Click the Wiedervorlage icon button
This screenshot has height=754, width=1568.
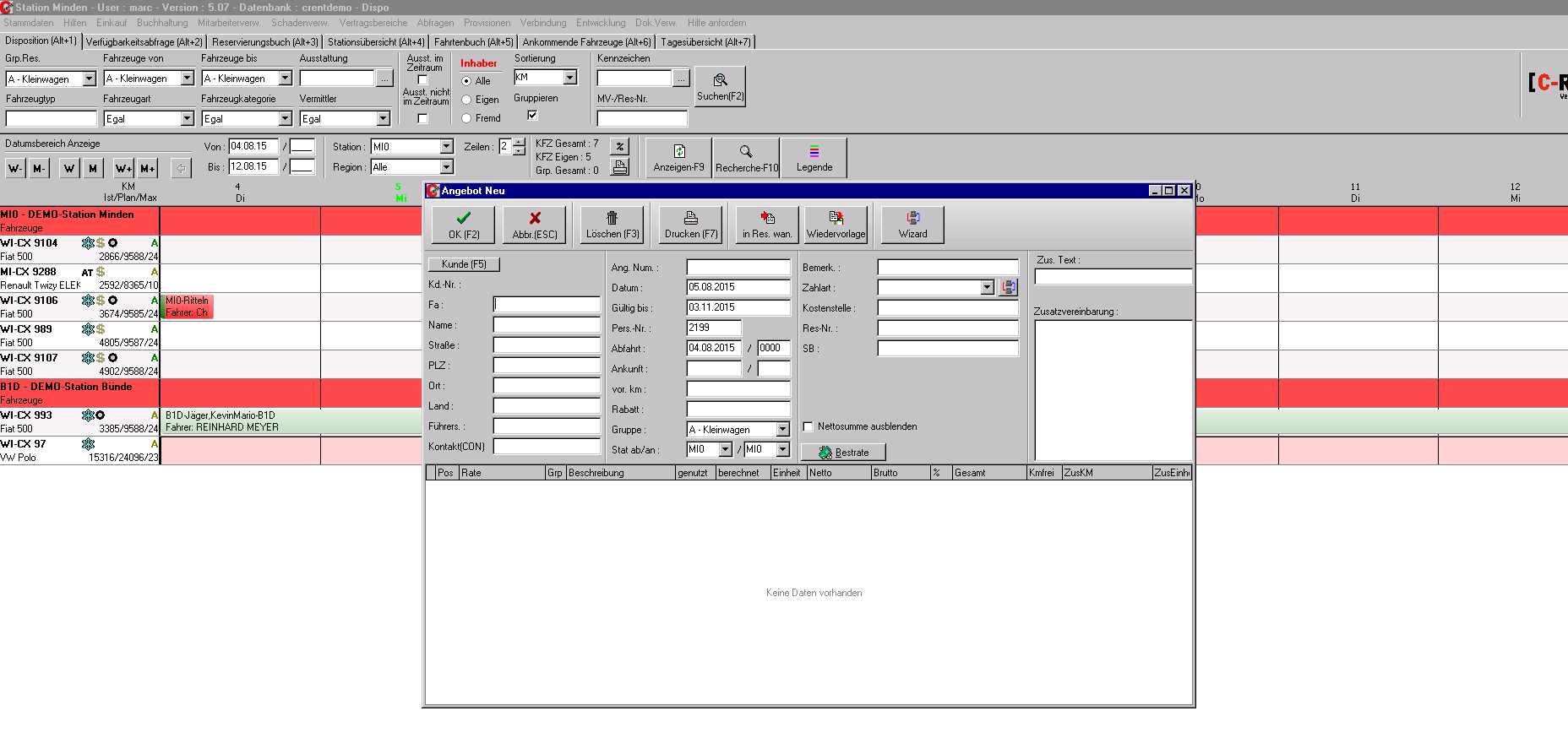(836, 225)
